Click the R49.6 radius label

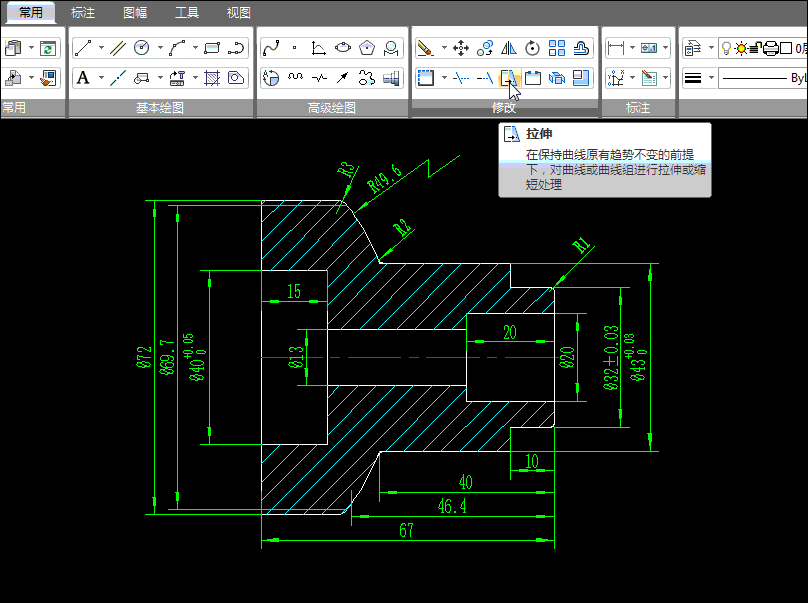(x=384, y=179)
